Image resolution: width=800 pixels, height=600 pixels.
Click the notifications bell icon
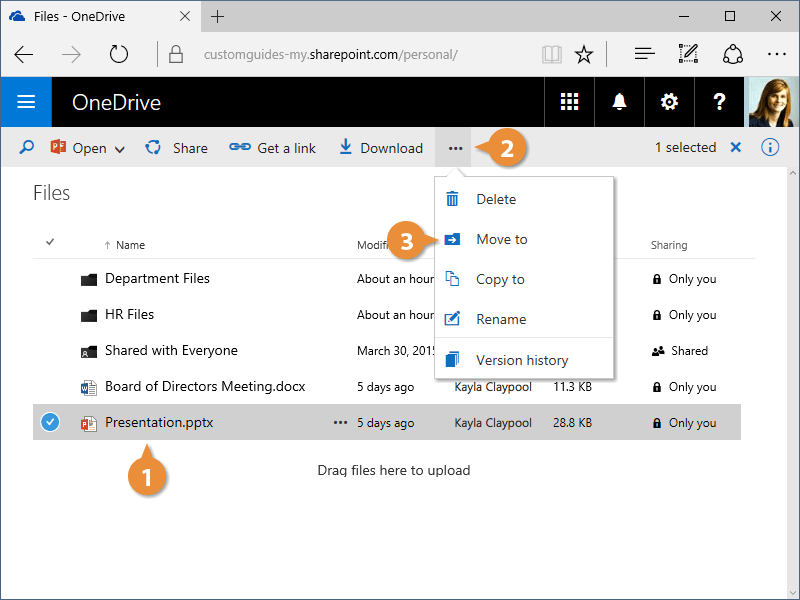pos(619,102)
